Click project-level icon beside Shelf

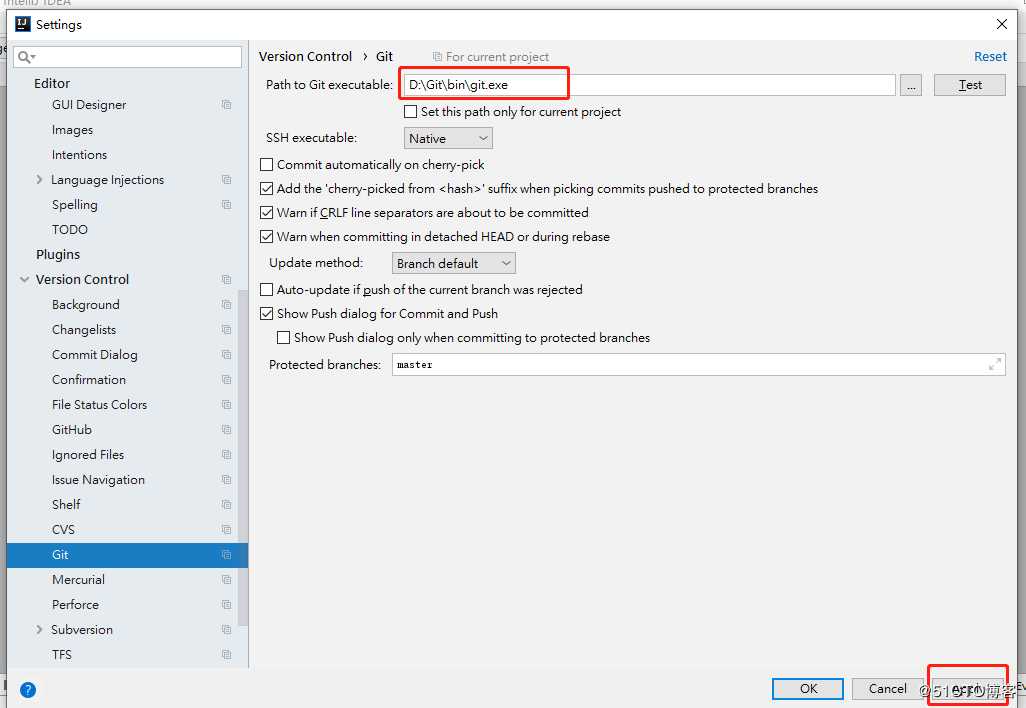(226, 504)
